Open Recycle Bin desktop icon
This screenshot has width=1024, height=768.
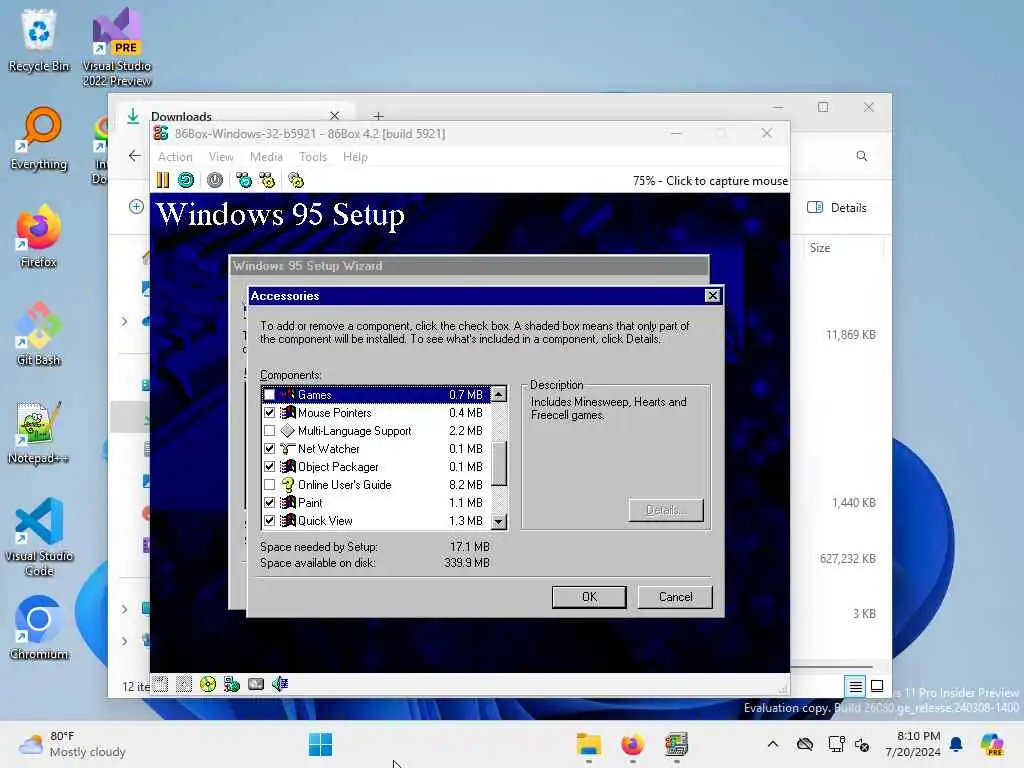pos(39,40)
